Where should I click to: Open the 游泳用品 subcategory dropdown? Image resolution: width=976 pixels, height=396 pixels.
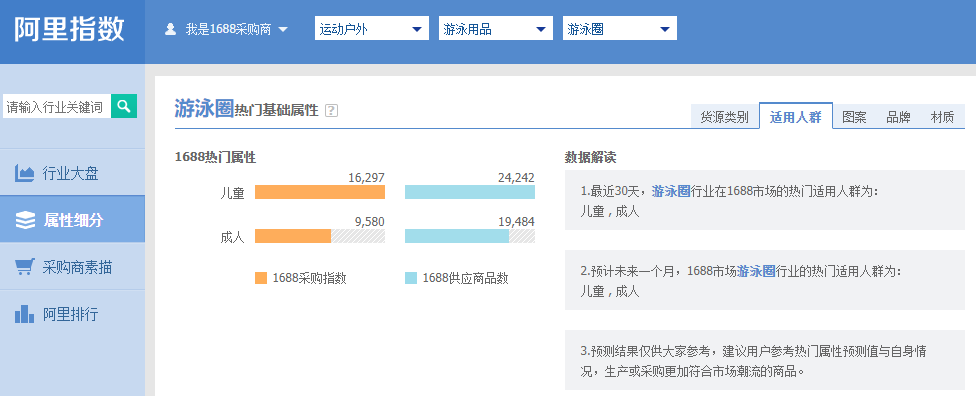[495, 29]
